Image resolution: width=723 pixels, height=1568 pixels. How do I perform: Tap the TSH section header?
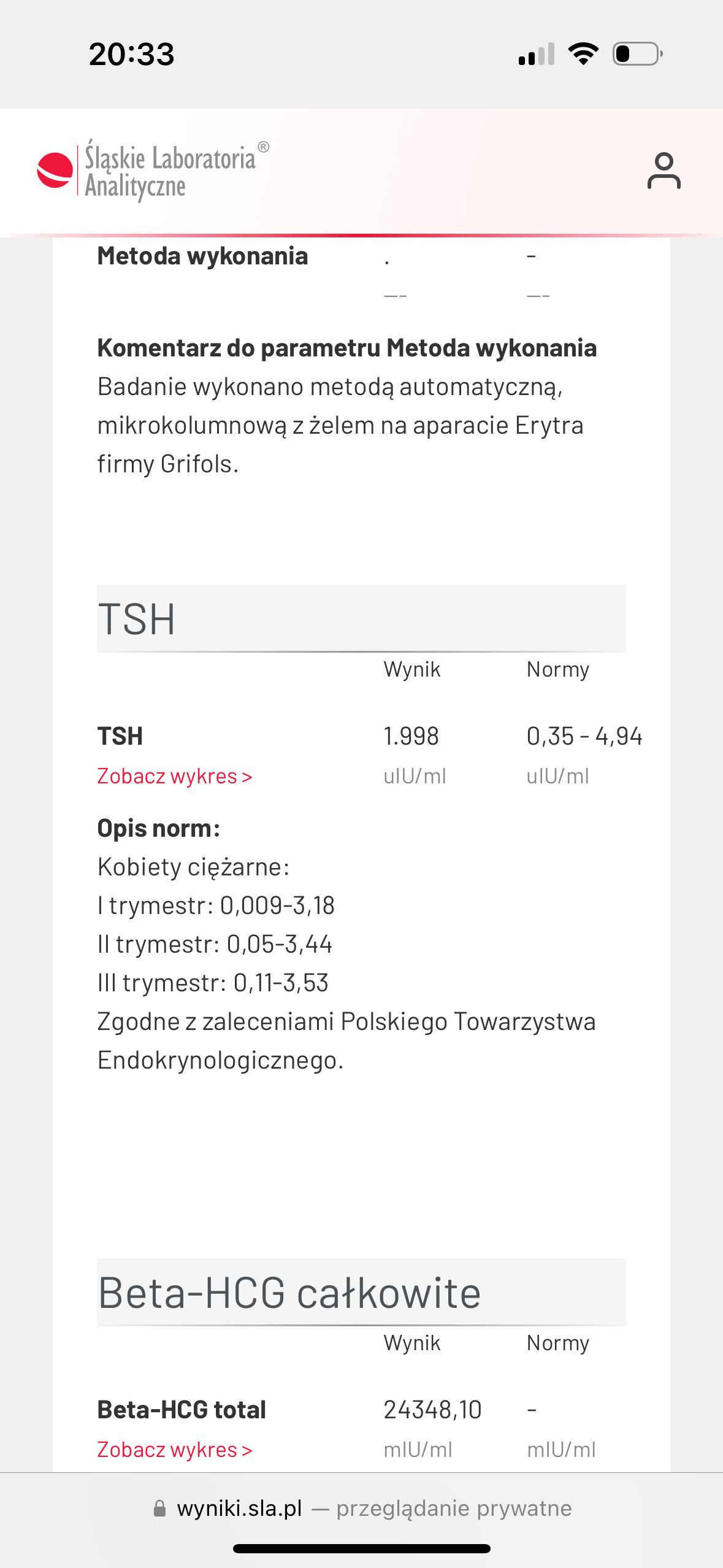click(361, 618)
